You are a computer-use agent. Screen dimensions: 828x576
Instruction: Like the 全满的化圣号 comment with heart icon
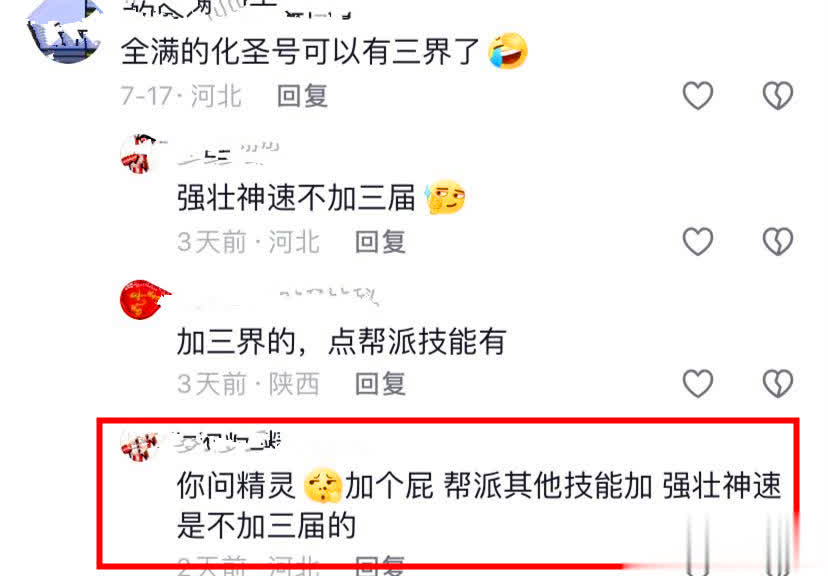(x=698, y=96)
